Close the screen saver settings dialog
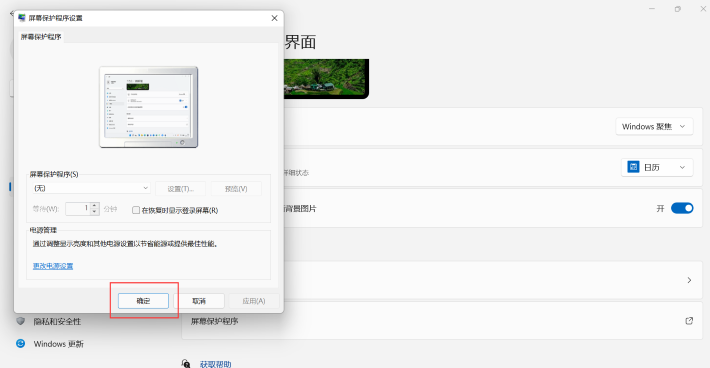Viewport: 710px width, 368px height. 274,18
